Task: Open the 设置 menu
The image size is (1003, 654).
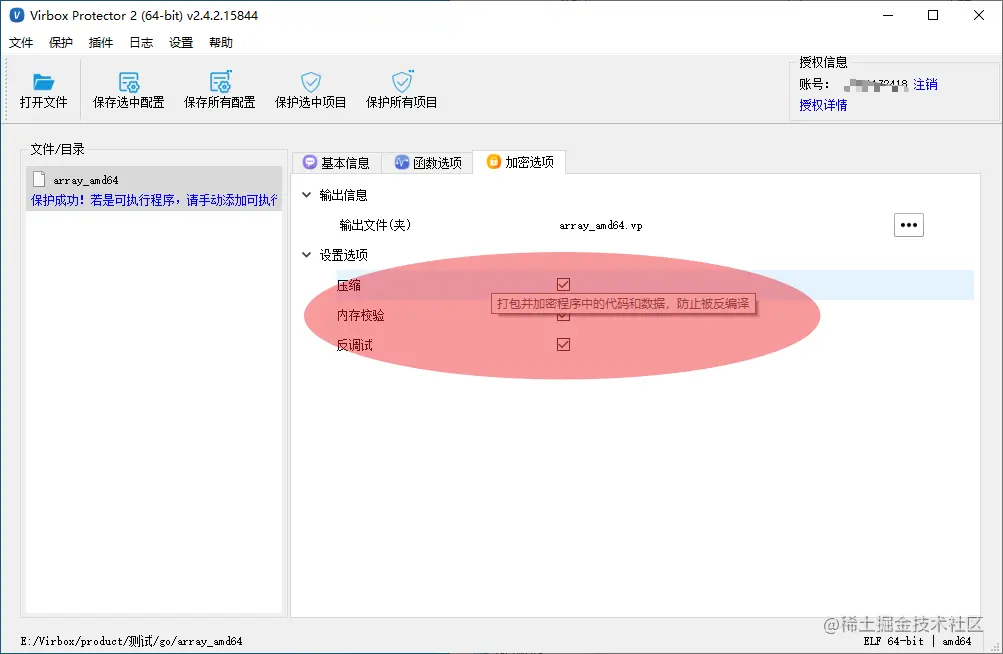Action: coord(180,43)
